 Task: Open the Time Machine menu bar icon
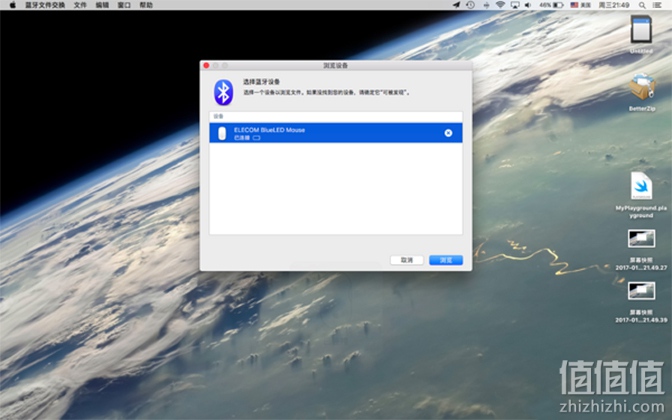(470, 5)
